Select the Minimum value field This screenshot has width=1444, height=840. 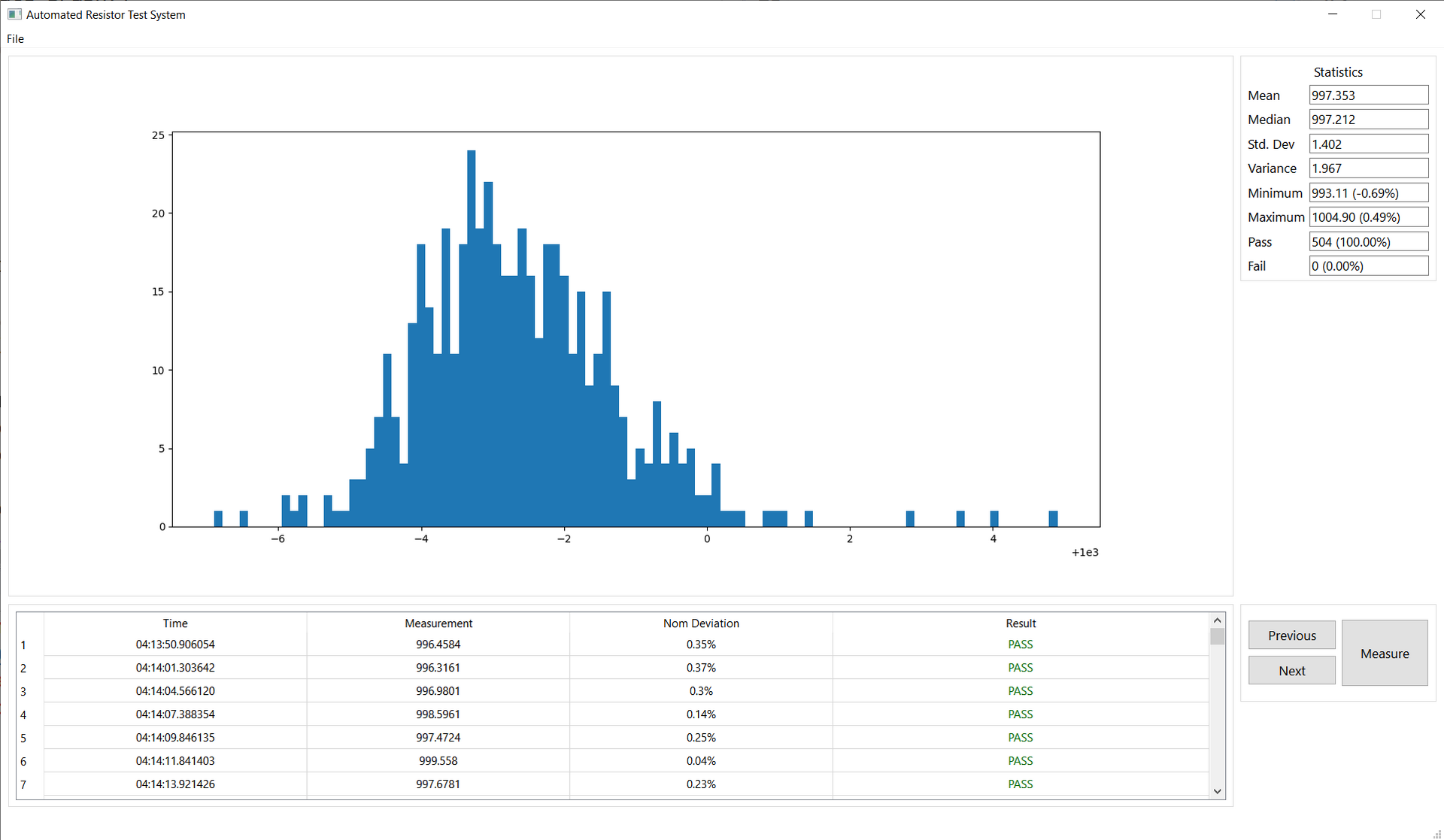tap(1368, 193)
